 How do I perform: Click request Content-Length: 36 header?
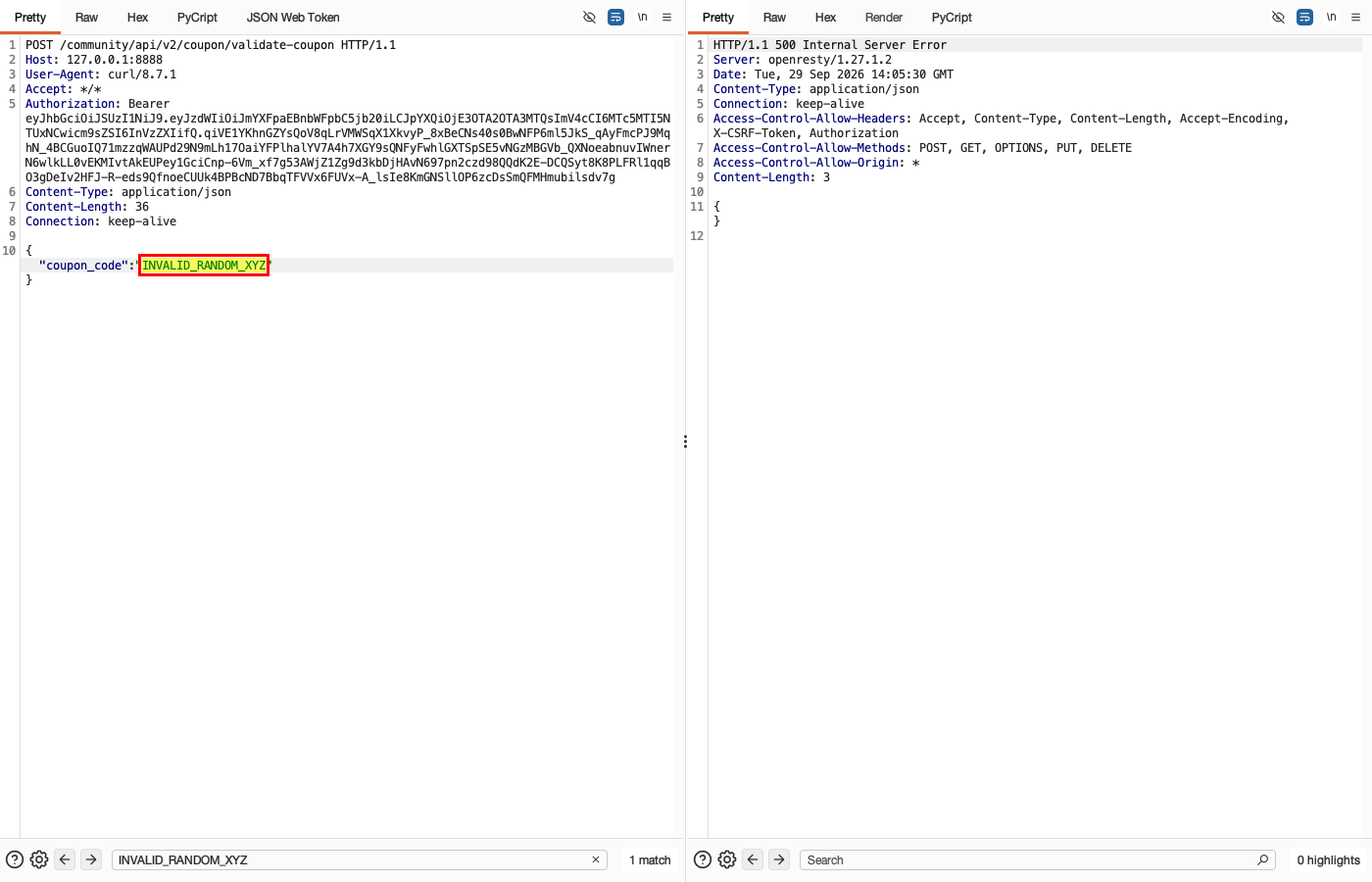(x=87, y=207)
